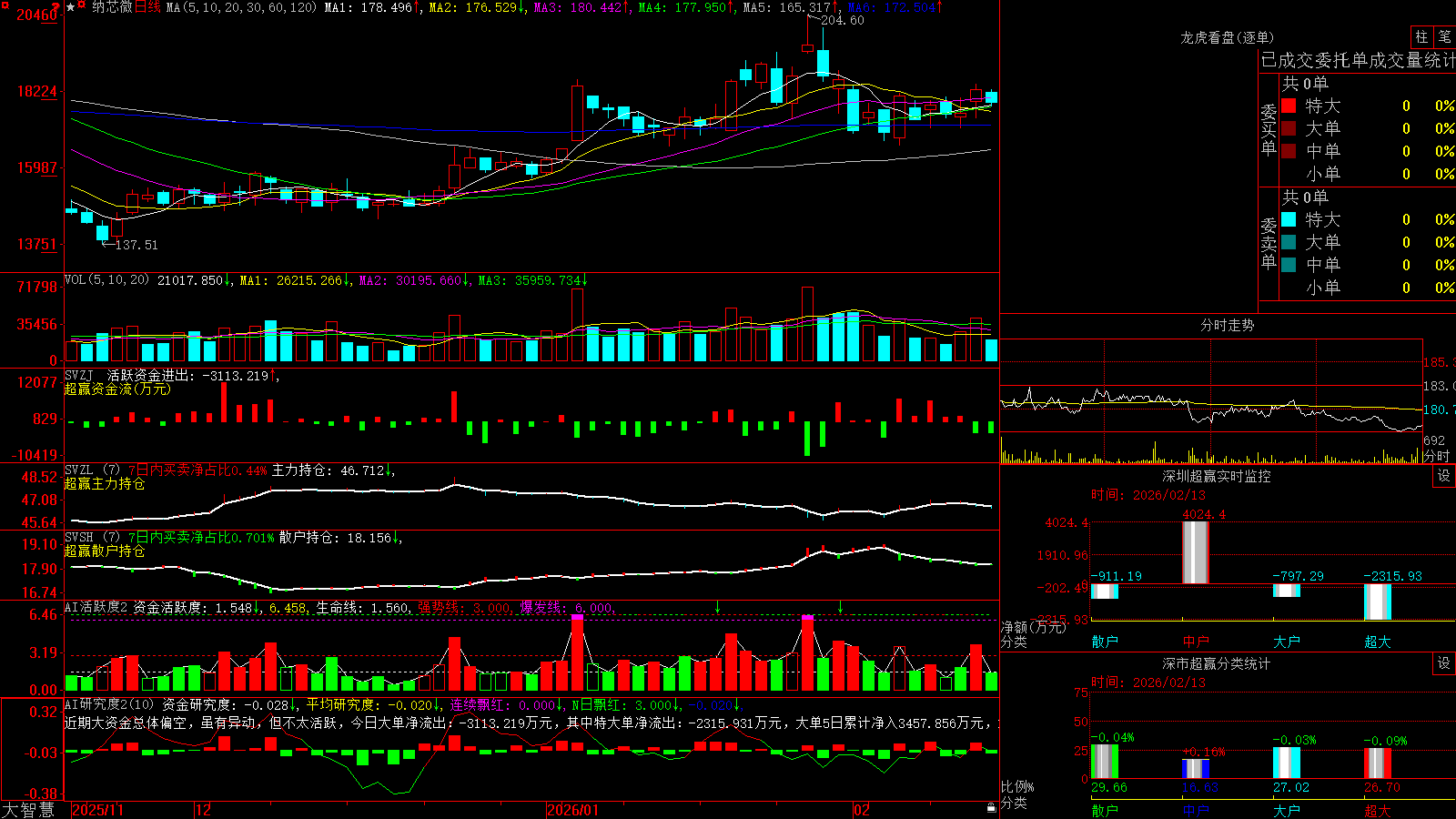Click the star favorite icon beside 纳芯微

(x=71, y=7)
